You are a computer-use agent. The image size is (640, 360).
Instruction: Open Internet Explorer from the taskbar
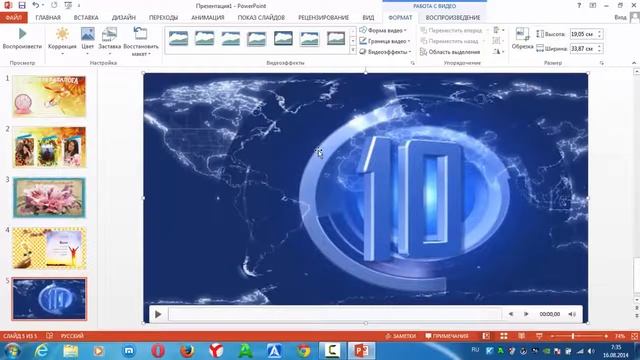[41, 351]
